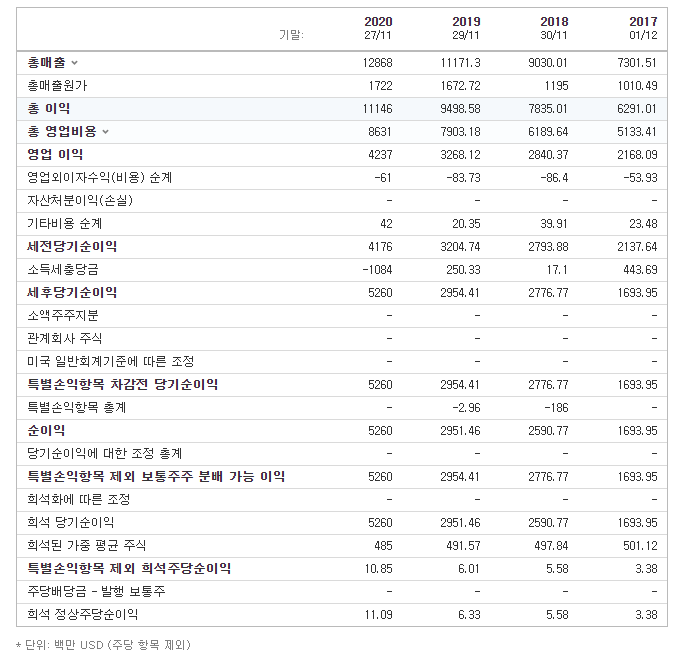Select the 2019 29/11 column header

tap(466, 28)
